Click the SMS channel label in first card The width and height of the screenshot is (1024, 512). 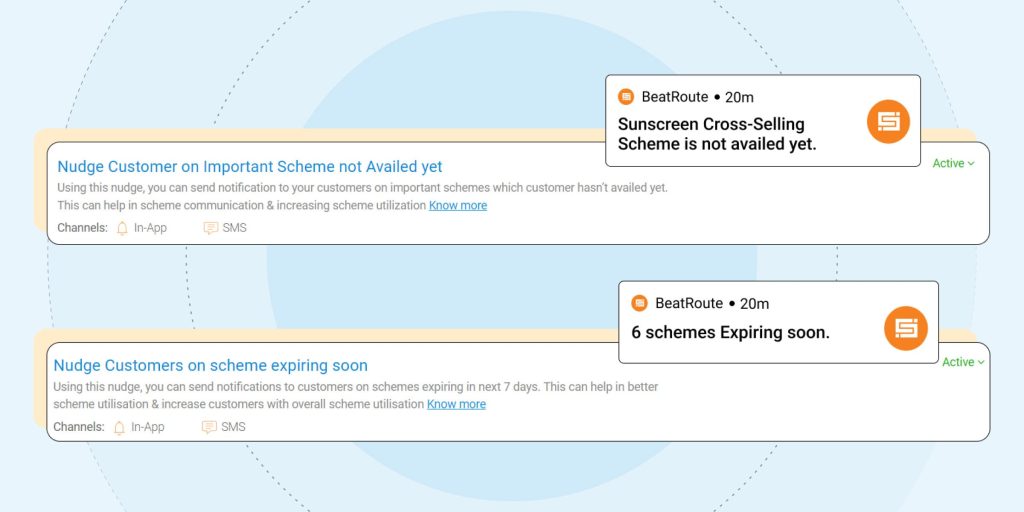(235, 228)
